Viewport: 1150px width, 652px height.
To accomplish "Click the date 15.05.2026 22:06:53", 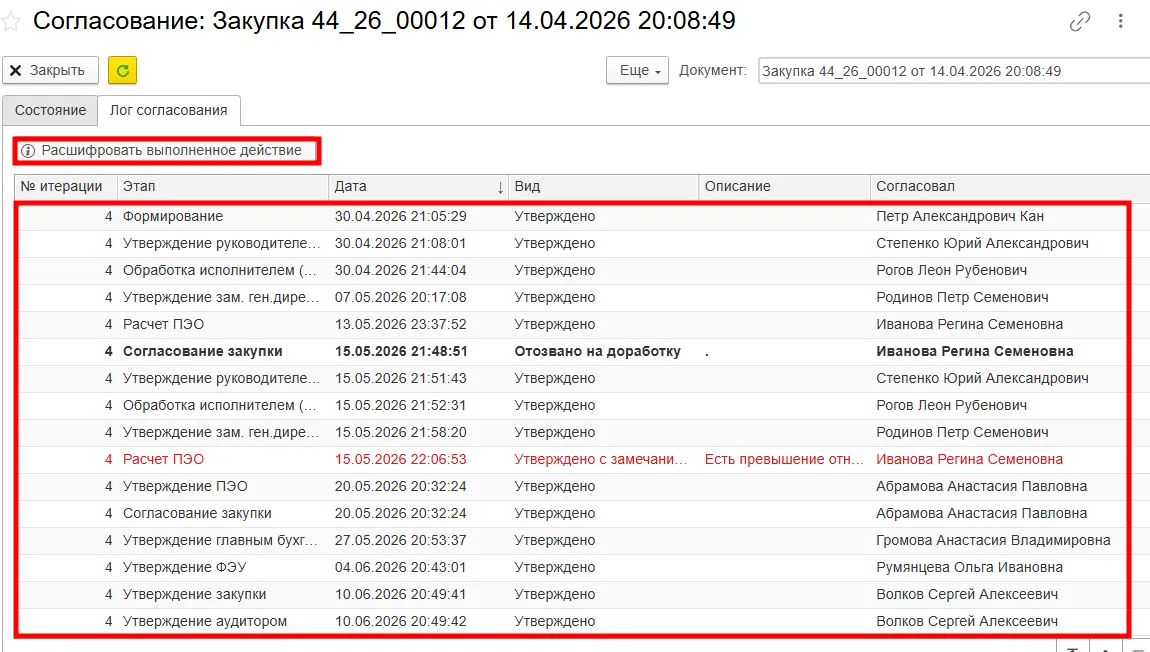I will pos(400,460).
